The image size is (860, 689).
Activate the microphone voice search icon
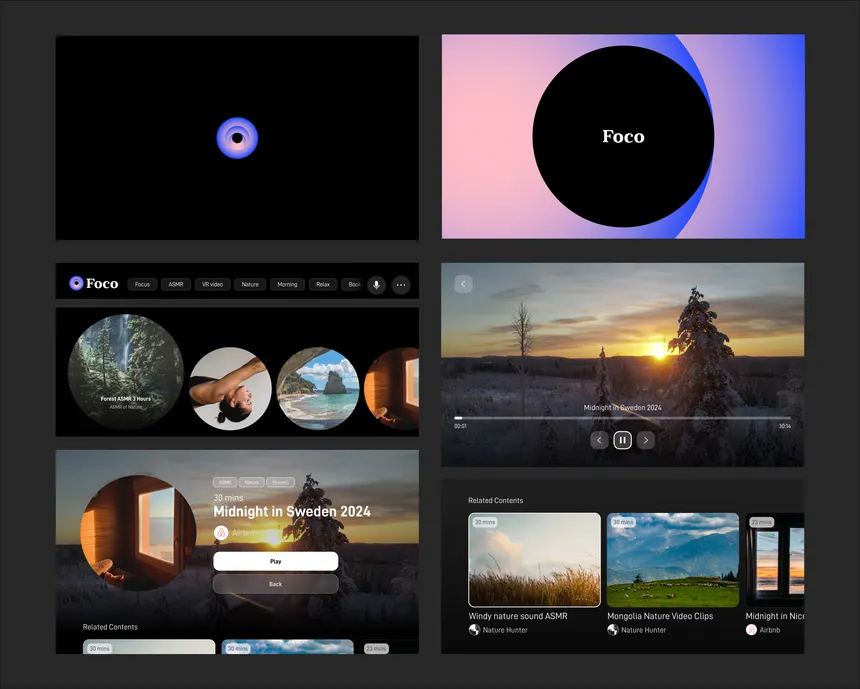click(376, 285)
